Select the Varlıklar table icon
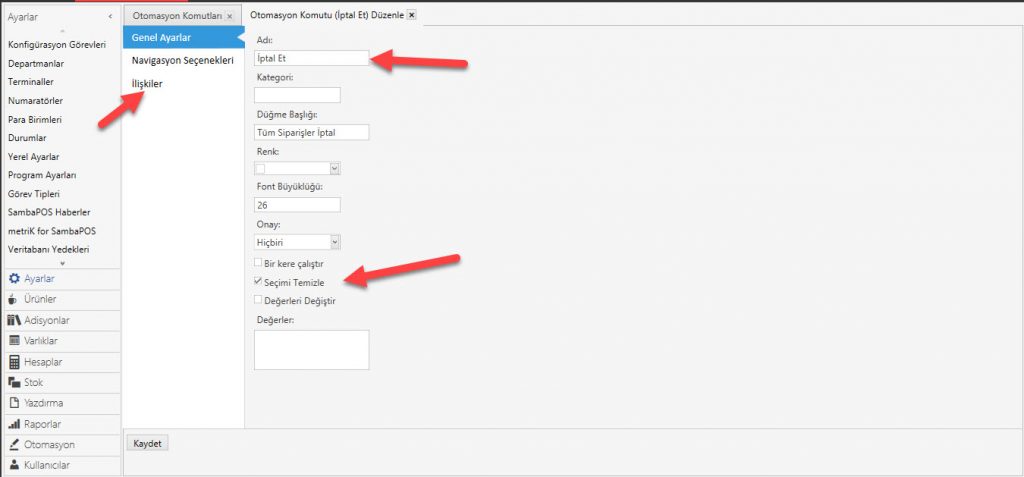 pos(14,341)
